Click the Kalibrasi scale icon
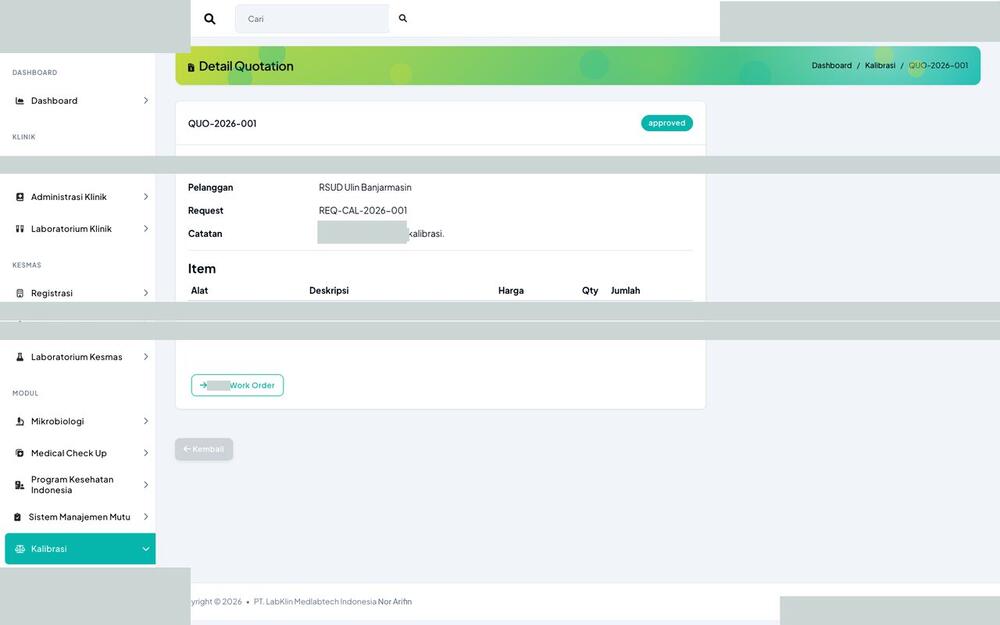The width and height of the screenshot is (1000, 625). pos(20,549)
